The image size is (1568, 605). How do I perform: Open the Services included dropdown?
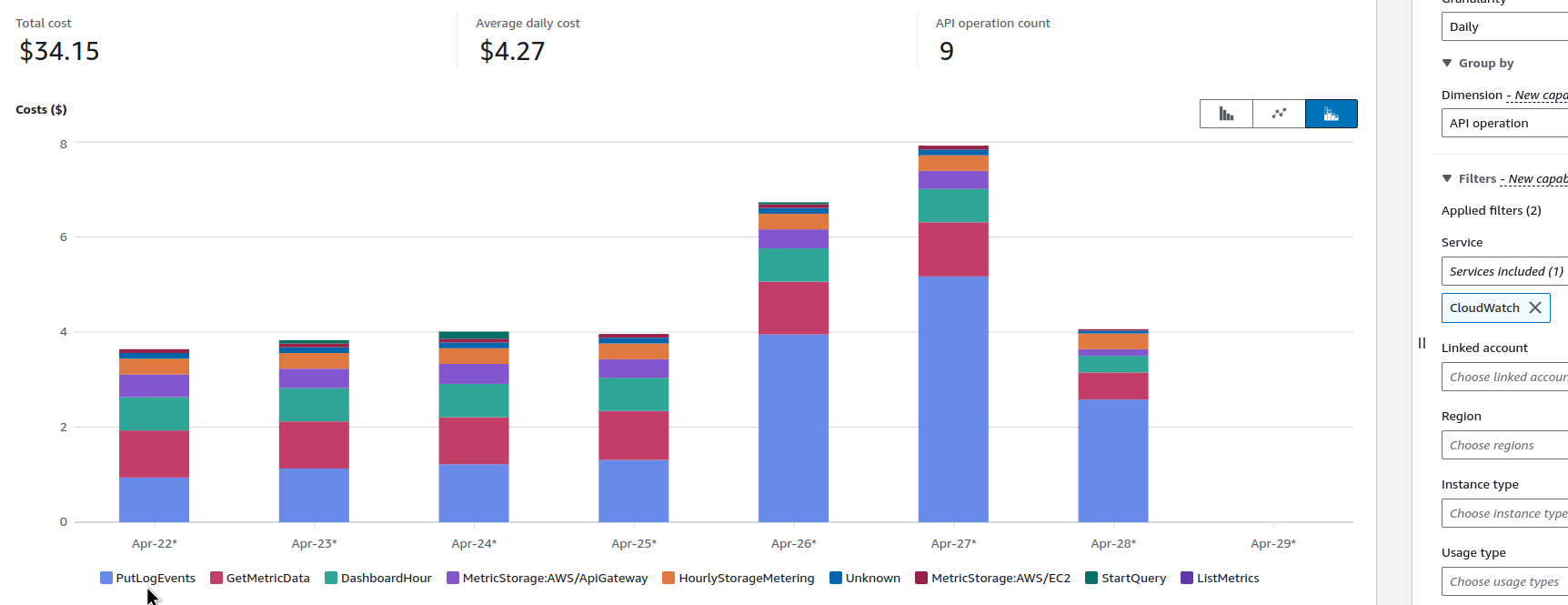(x=1504, y=271)
